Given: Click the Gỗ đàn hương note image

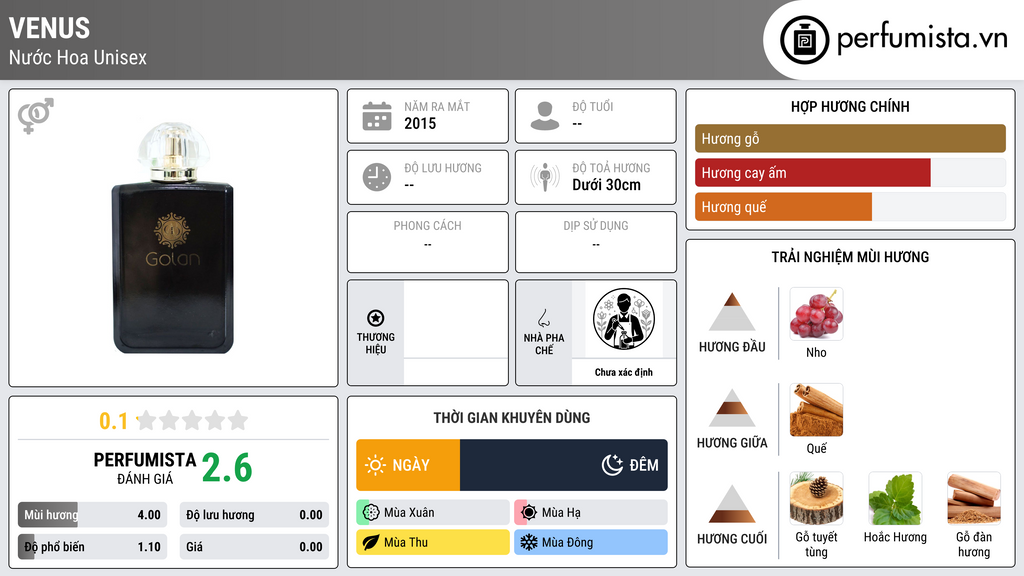Looking at the screenshot, I should pyautogui.click(x=974, y=499).
